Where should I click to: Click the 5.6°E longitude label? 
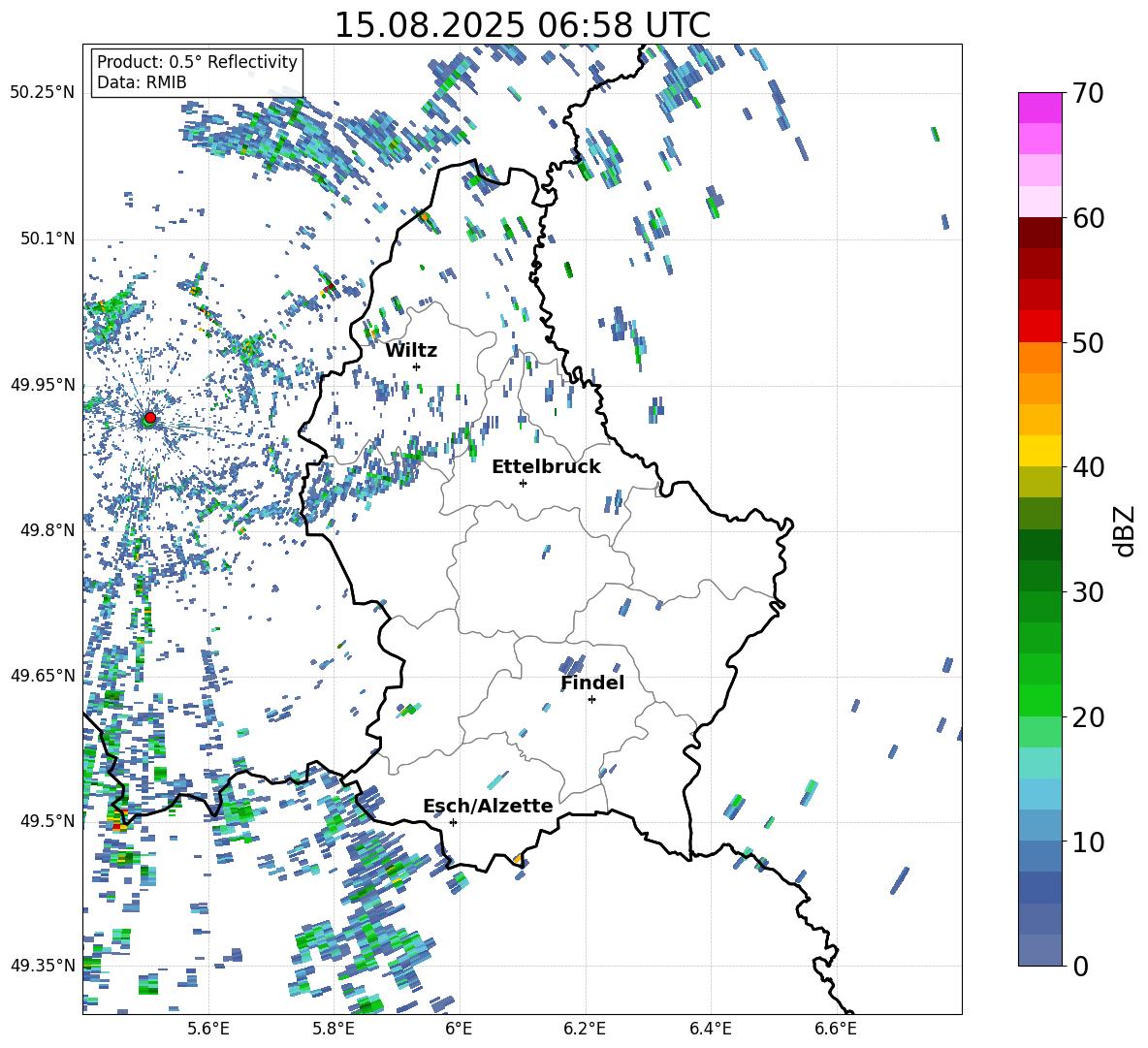[208, 1029]
